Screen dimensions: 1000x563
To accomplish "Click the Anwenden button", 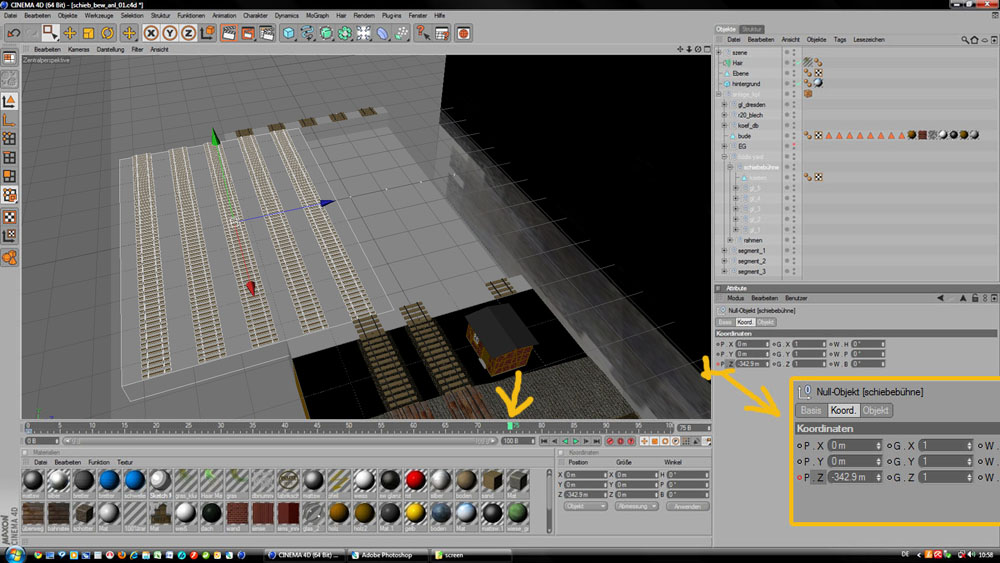I will pyautogui.click(x=686, y=506).
